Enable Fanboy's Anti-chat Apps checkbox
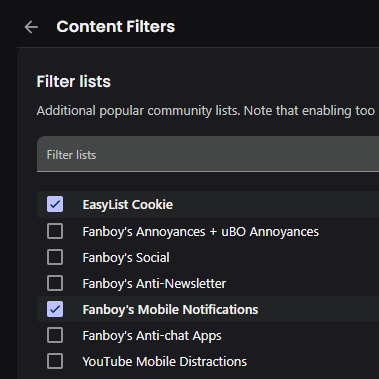Screen dimensions: 379x379 click(x=55, y=335)
